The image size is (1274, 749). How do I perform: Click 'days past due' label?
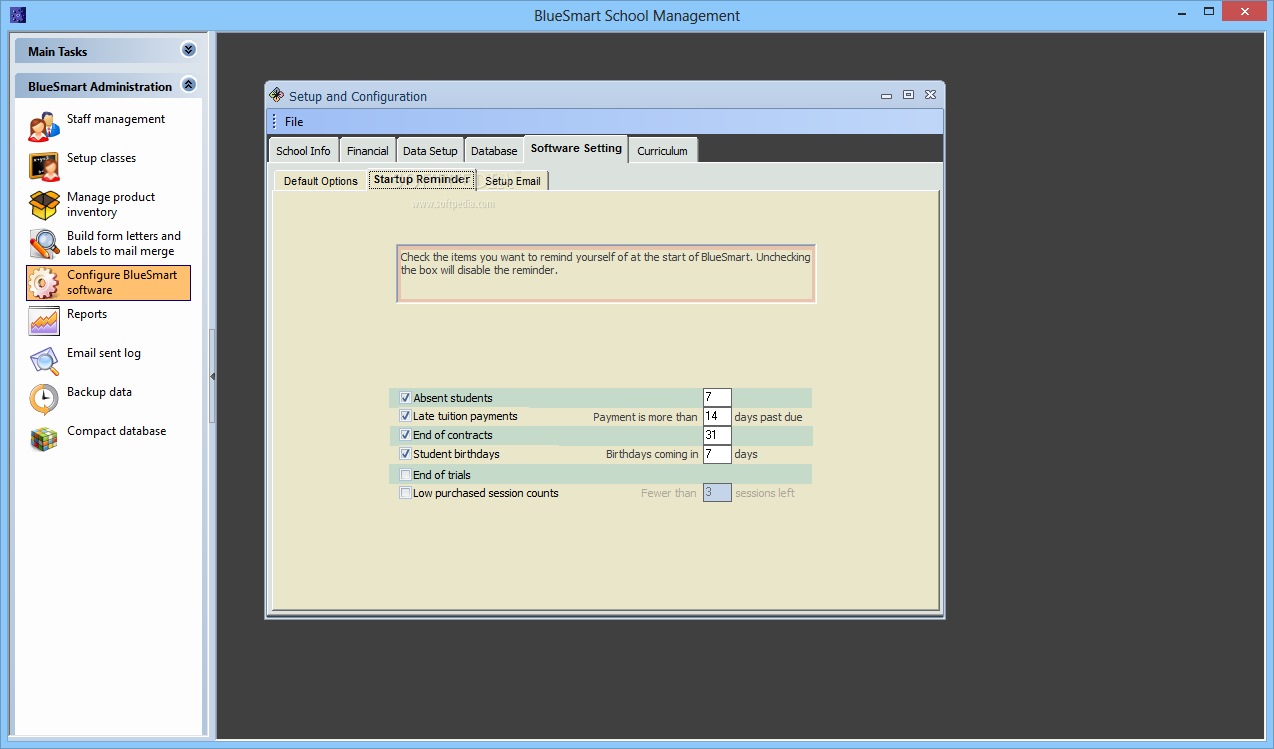click(x=768, y=417)
